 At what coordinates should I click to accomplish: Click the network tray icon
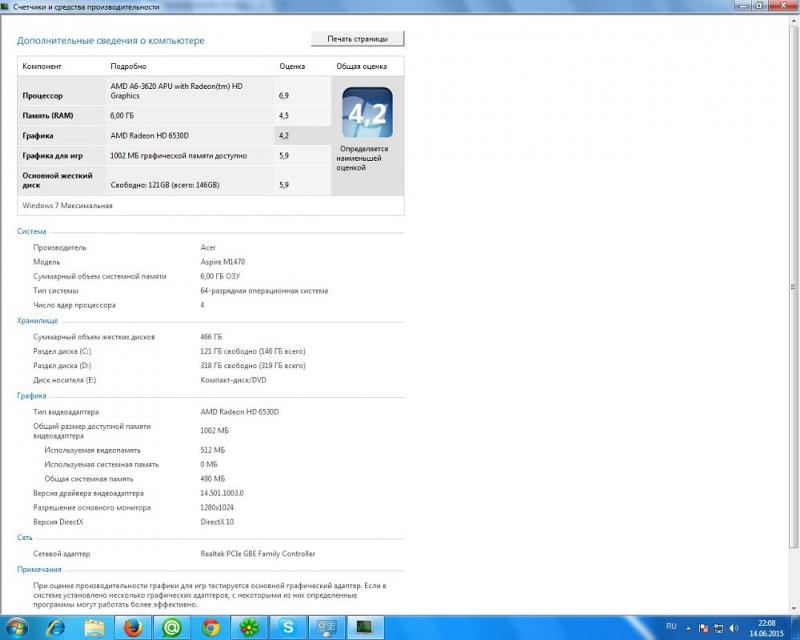coord(718,628)
